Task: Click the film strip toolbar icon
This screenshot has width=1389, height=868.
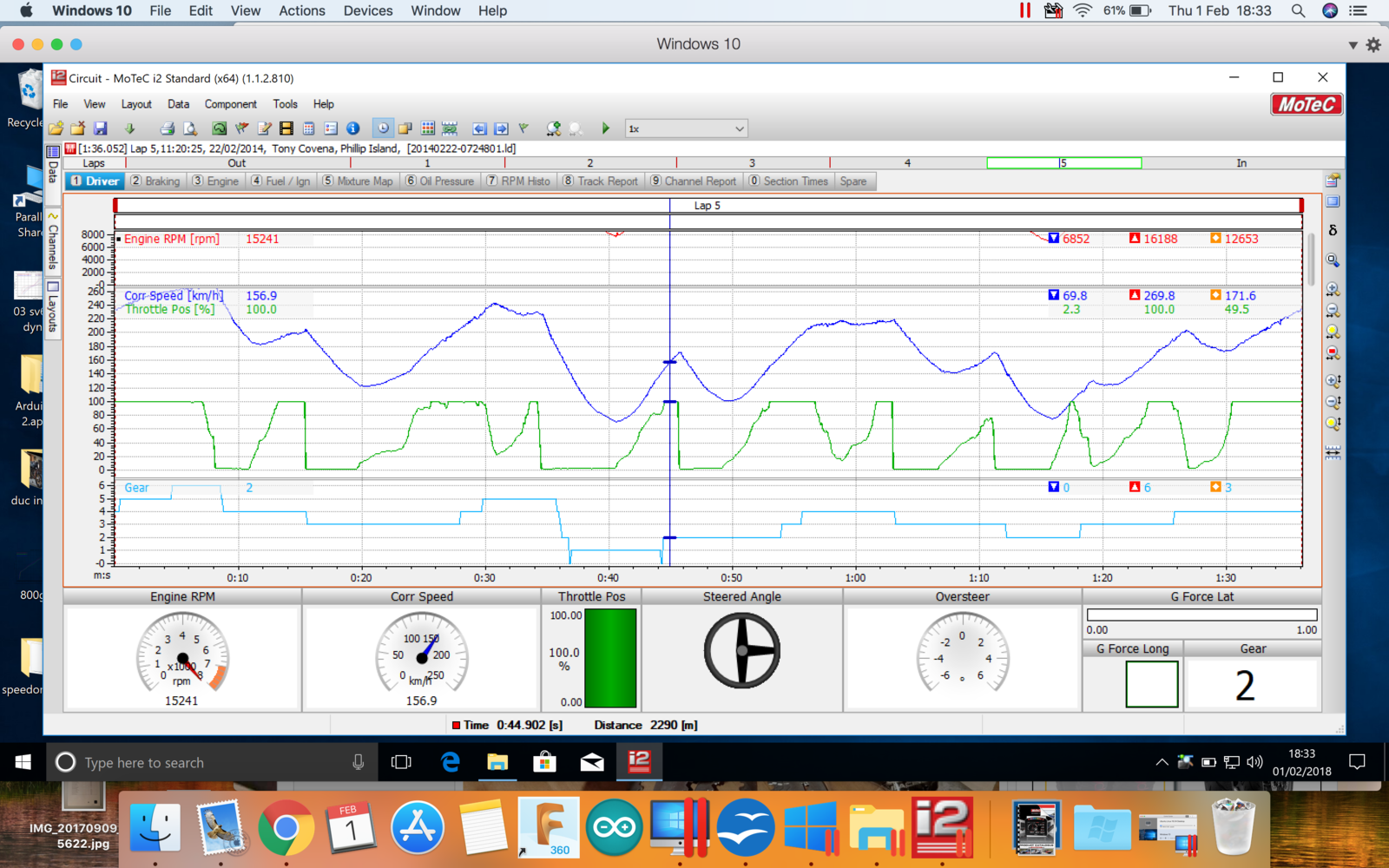Action: (x=286, y=128)
